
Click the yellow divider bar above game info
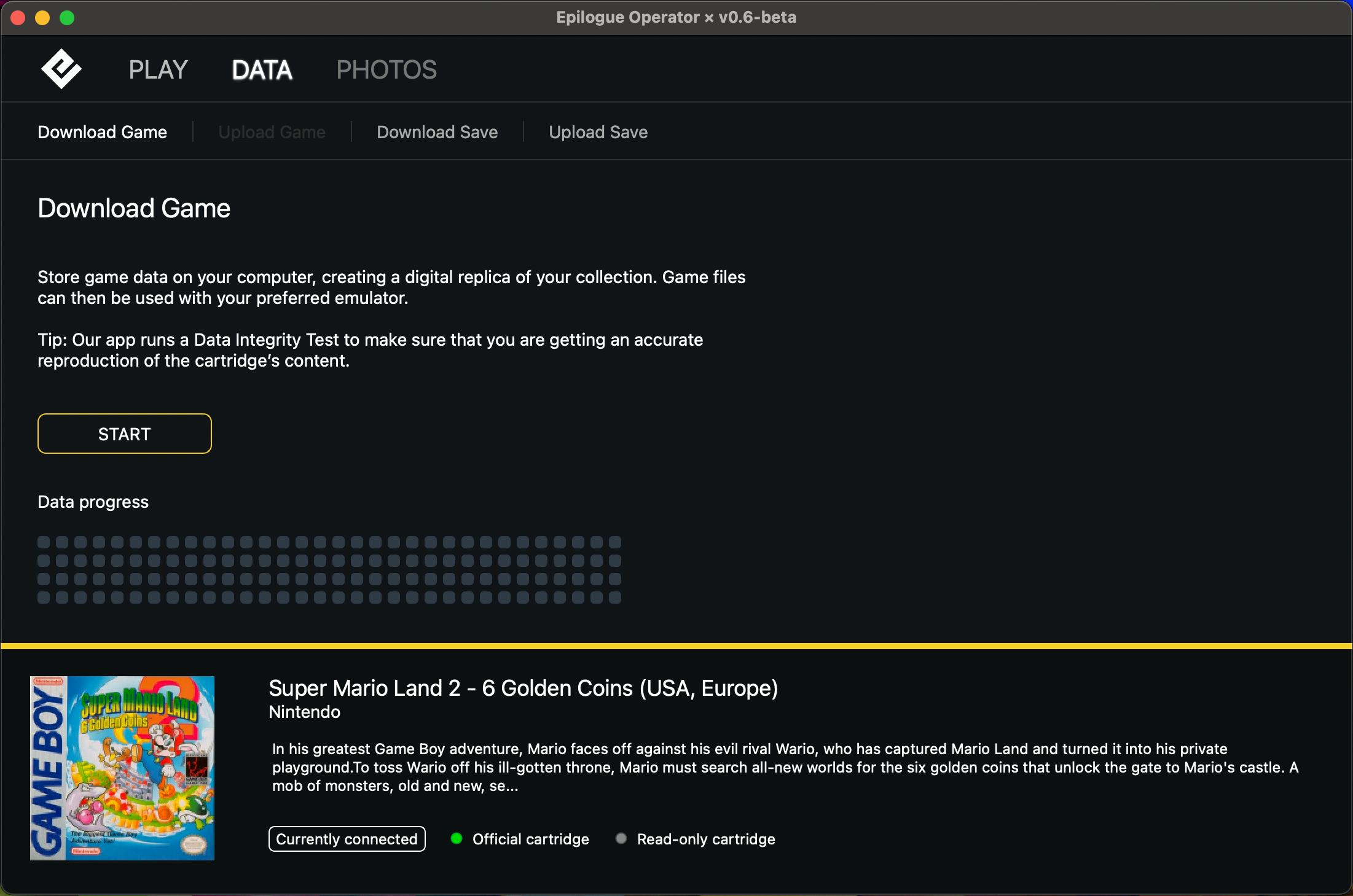676,646
